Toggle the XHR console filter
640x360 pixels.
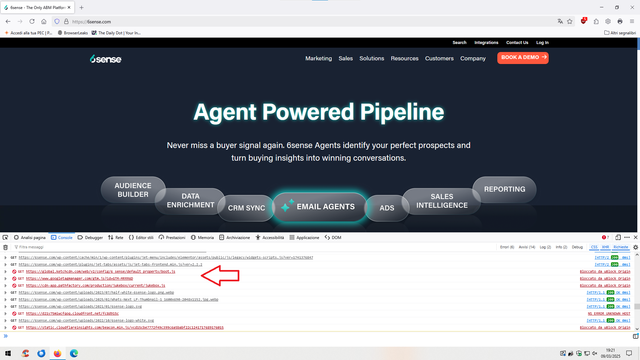[605, 247]
